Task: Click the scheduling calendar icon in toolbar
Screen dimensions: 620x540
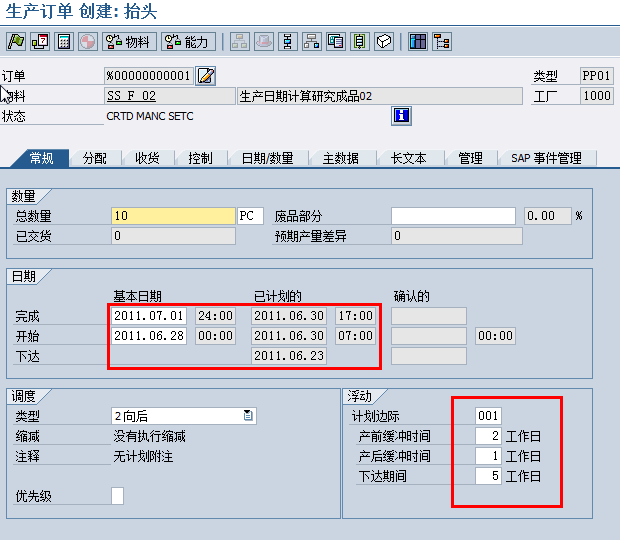Action: 40,42
